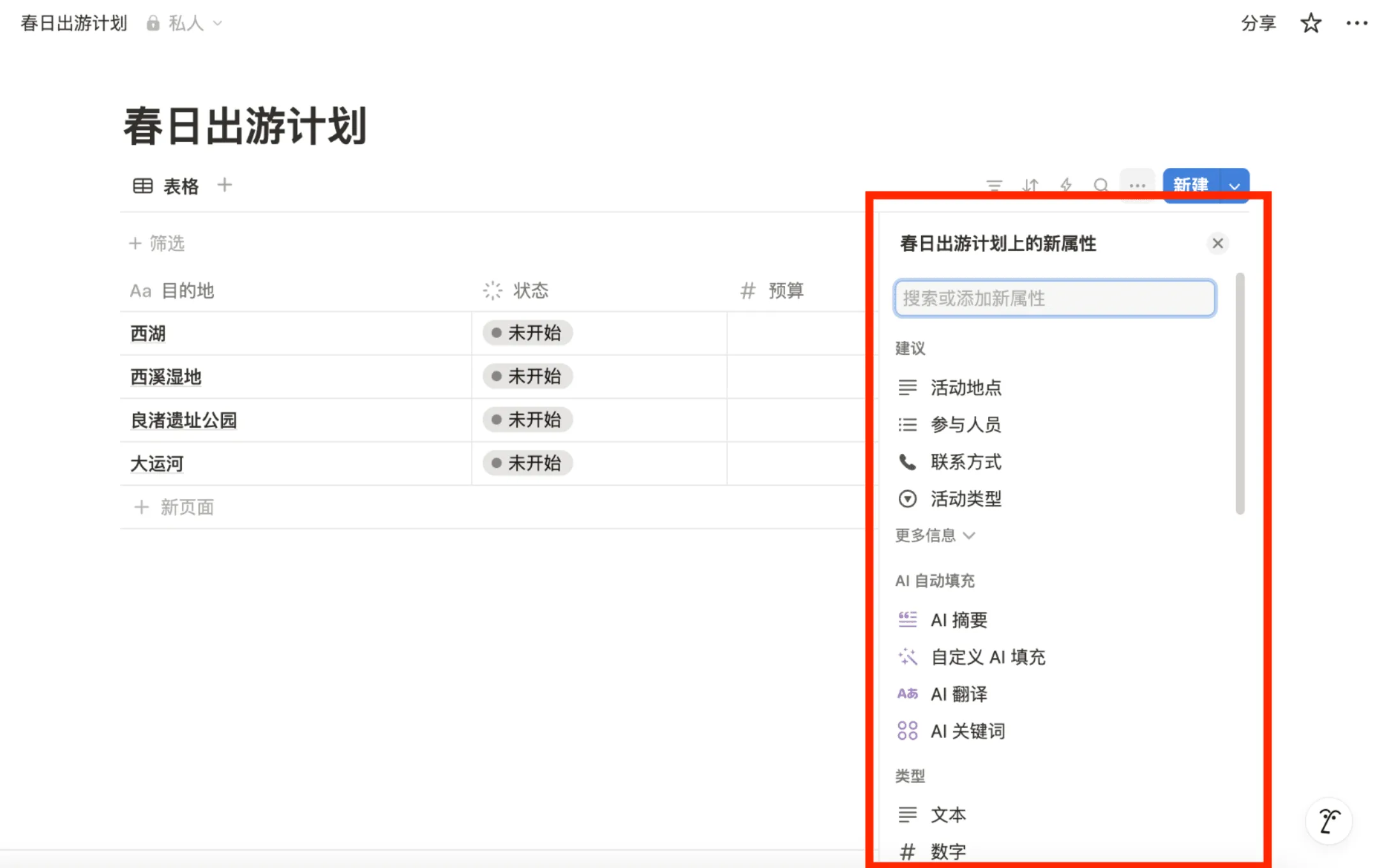Change status of 大运河 row
This screenshot has height=868, width=1375.
point(527,463)
